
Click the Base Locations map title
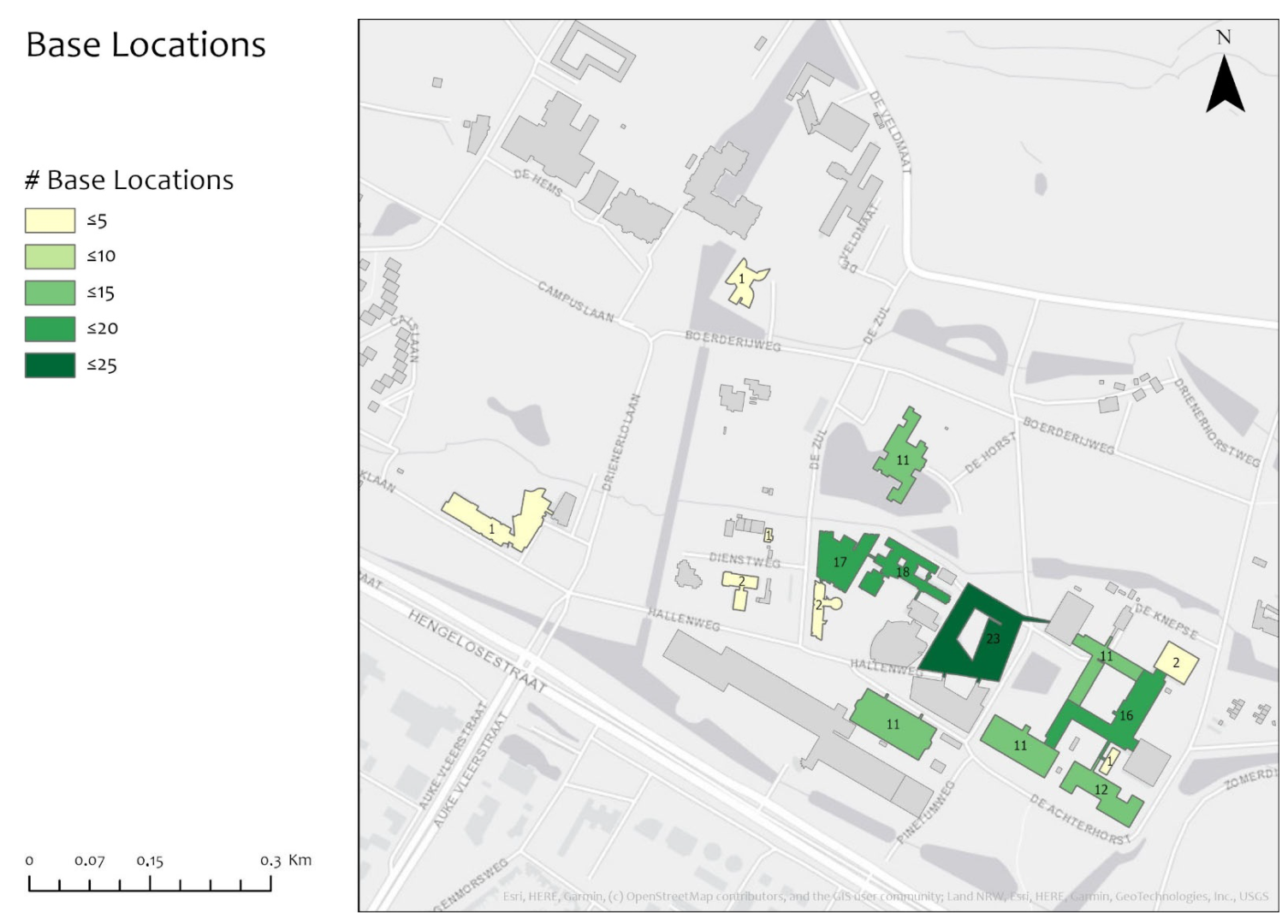(146, 44)
